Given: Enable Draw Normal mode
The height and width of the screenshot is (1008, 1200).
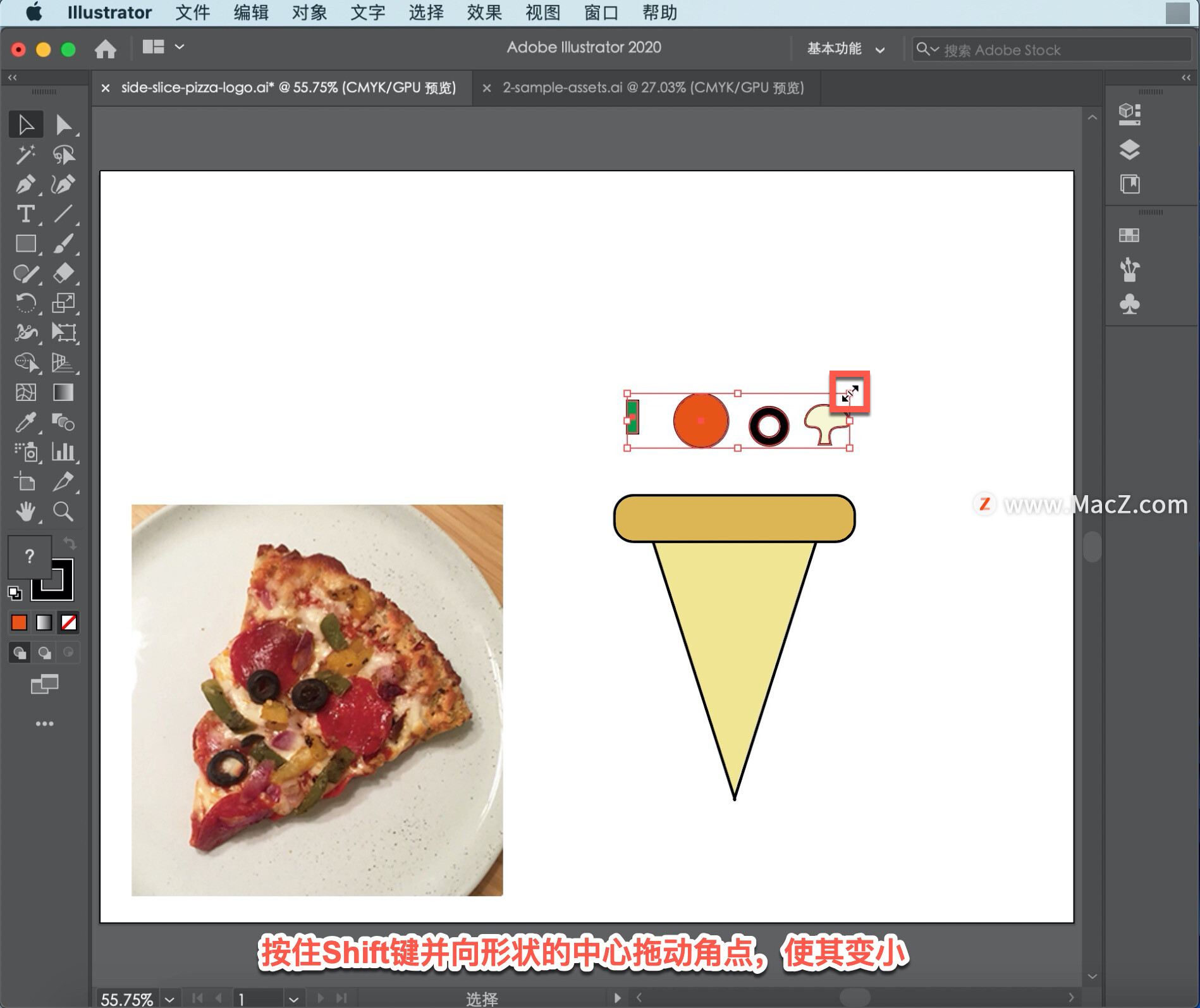Looking at the screenshot, I should (20, 652).
